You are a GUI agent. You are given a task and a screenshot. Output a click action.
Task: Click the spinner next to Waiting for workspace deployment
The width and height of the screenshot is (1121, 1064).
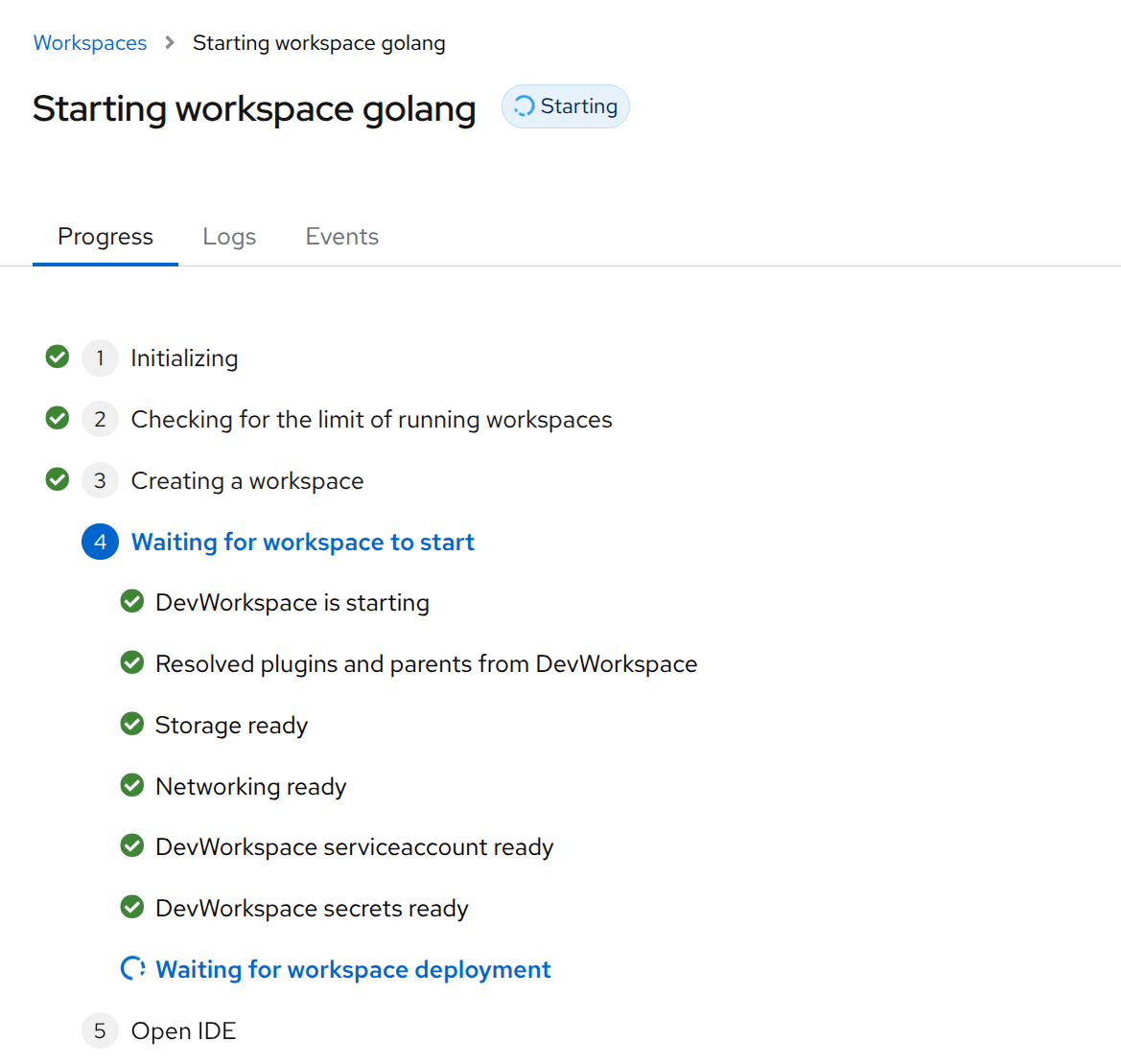pos(132,969)
